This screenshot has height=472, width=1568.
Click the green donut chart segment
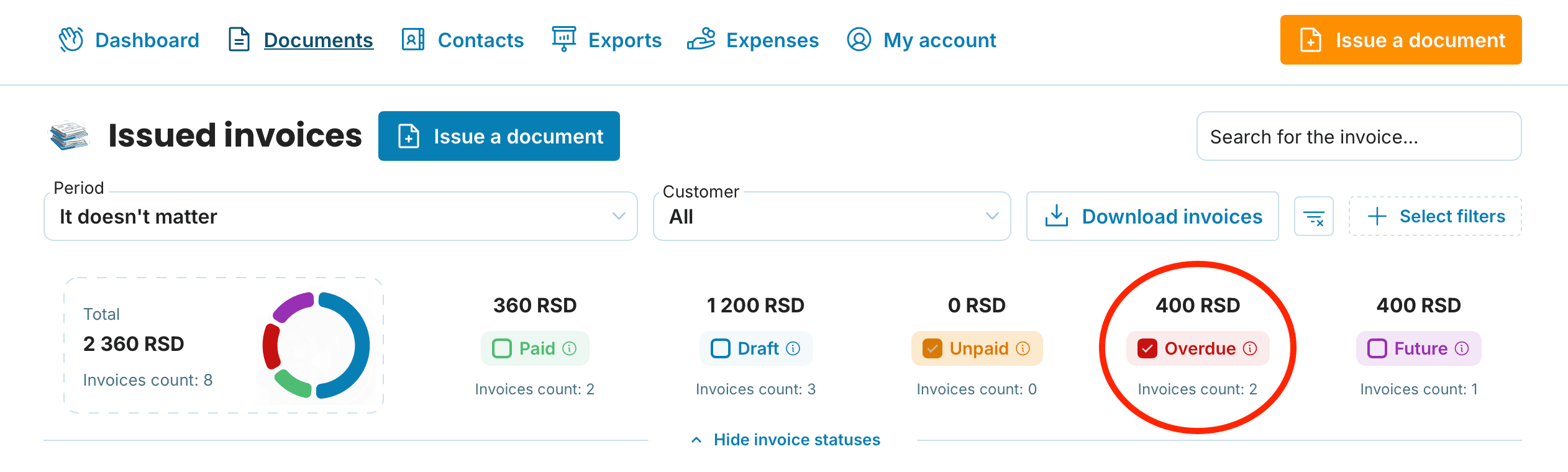pyautogui.click(x=293, y=384)
